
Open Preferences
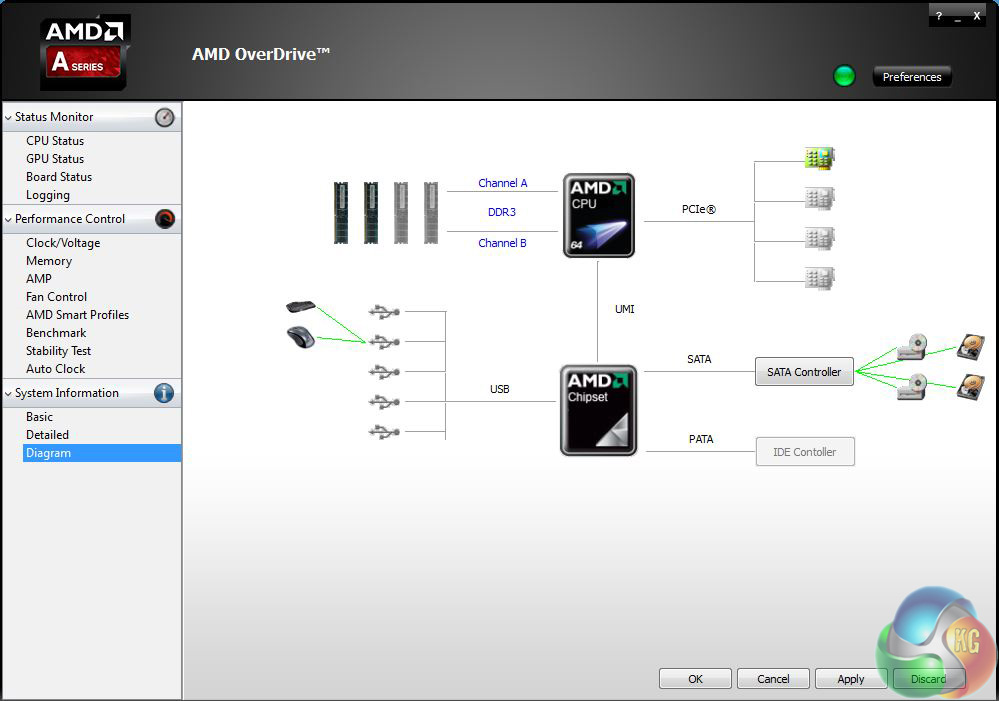(911, 77)
